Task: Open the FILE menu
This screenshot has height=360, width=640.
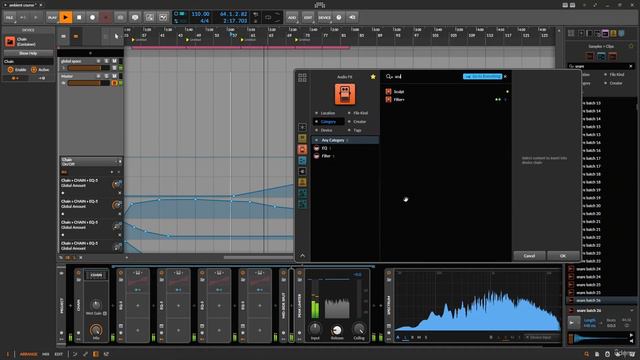Action: click(9, 18)
